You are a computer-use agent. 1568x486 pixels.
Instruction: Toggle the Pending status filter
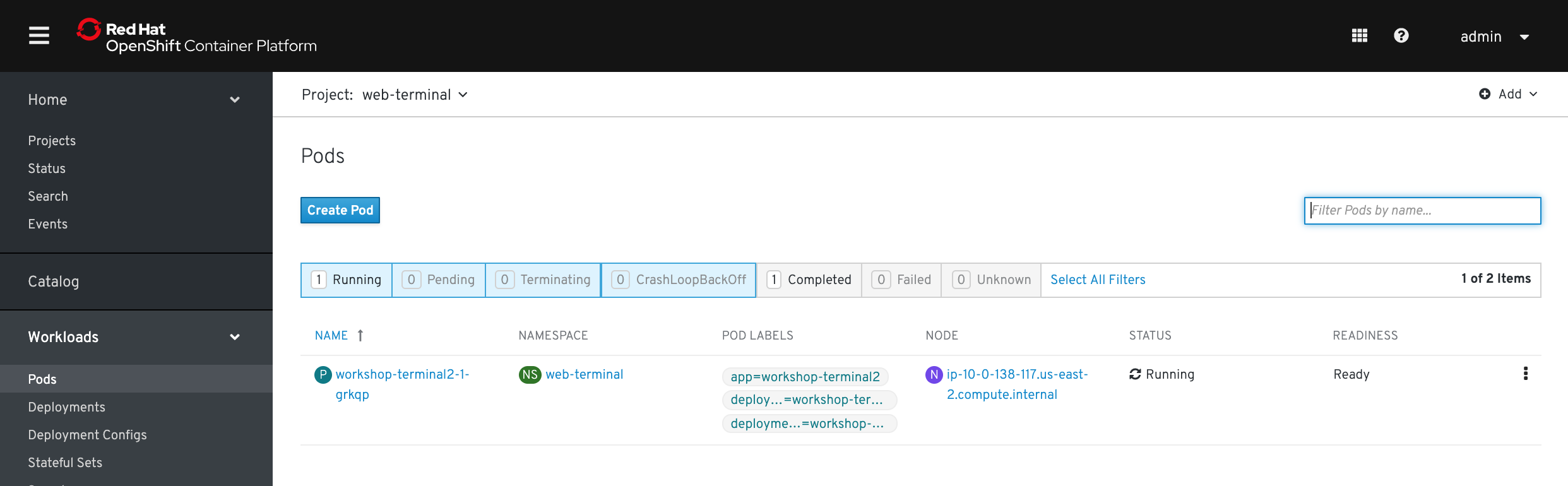click(x=439, y=280)
